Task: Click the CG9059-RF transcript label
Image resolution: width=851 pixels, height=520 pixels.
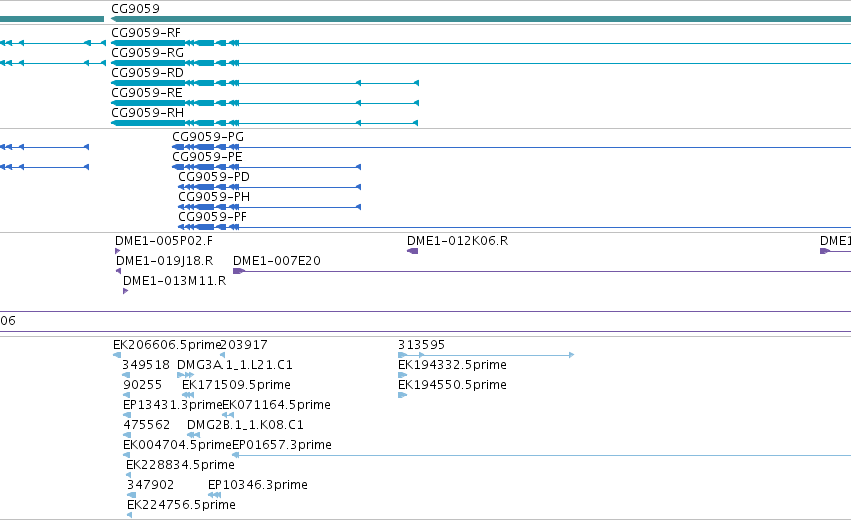Action: tap(145, 33)
